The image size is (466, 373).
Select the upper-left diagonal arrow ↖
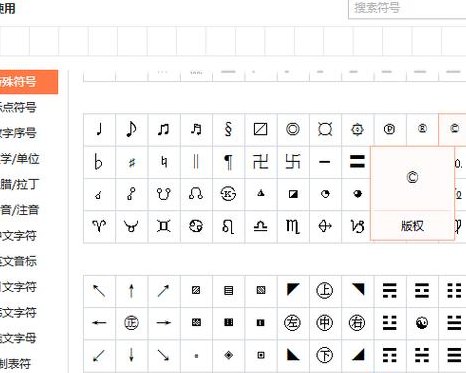[x=99, y=291]
